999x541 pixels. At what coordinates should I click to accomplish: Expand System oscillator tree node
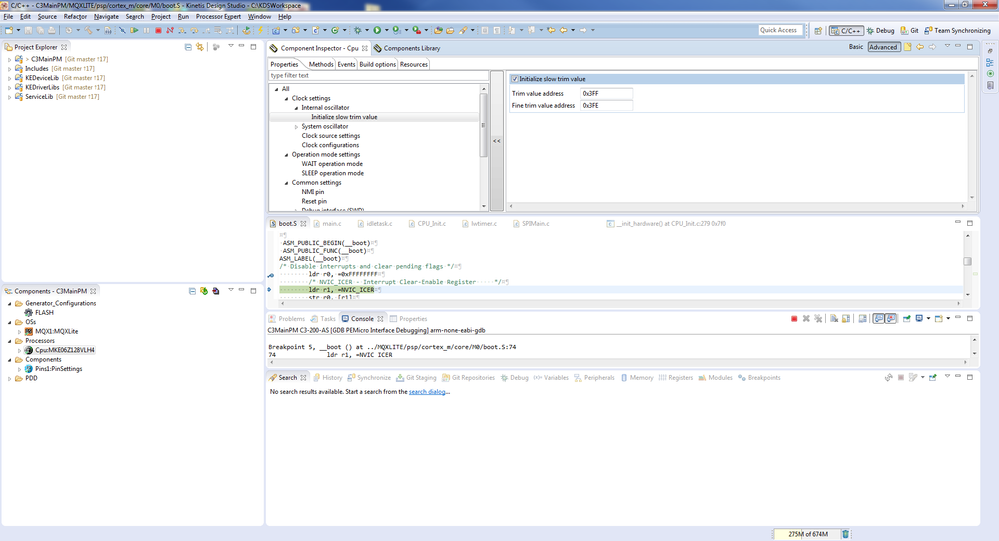click(296, 127)
